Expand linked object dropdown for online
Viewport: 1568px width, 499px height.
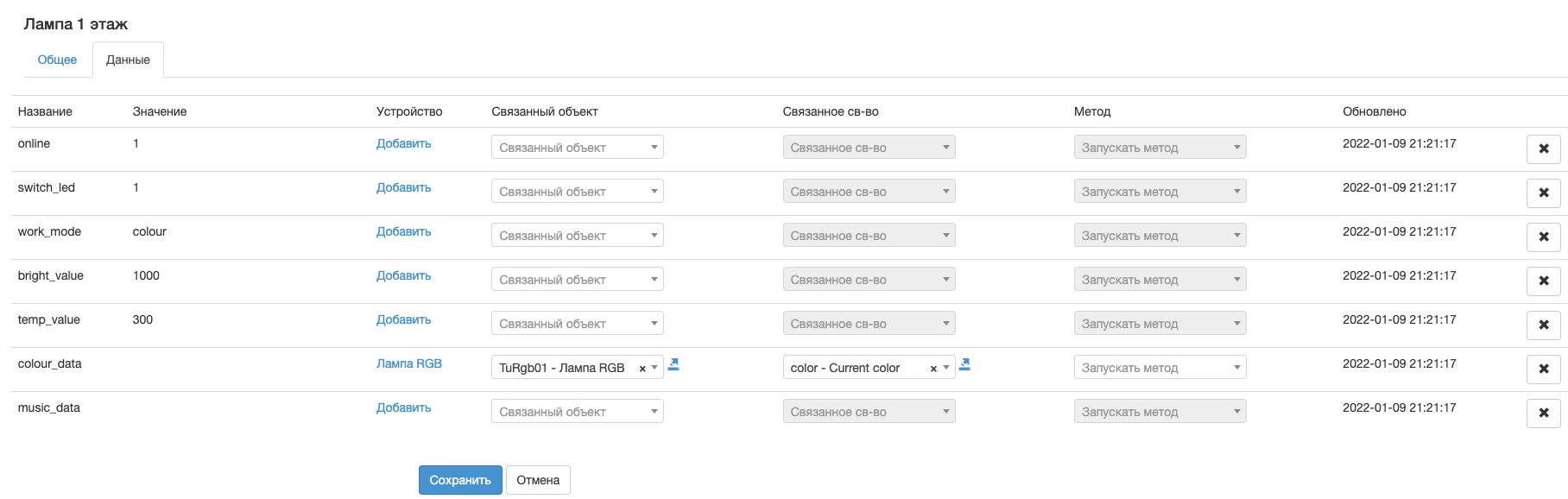(x=577, y=148)
